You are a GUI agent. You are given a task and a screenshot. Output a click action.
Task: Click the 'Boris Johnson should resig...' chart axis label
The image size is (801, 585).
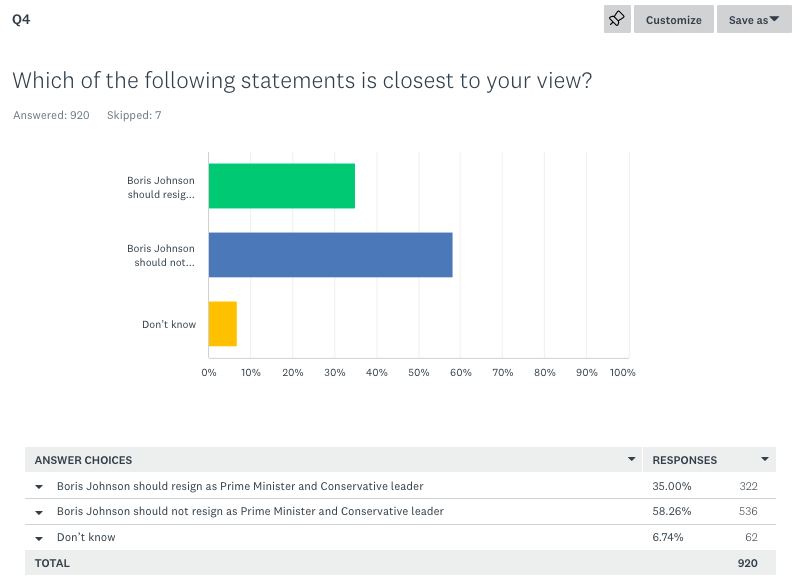(x=161, y=187)
